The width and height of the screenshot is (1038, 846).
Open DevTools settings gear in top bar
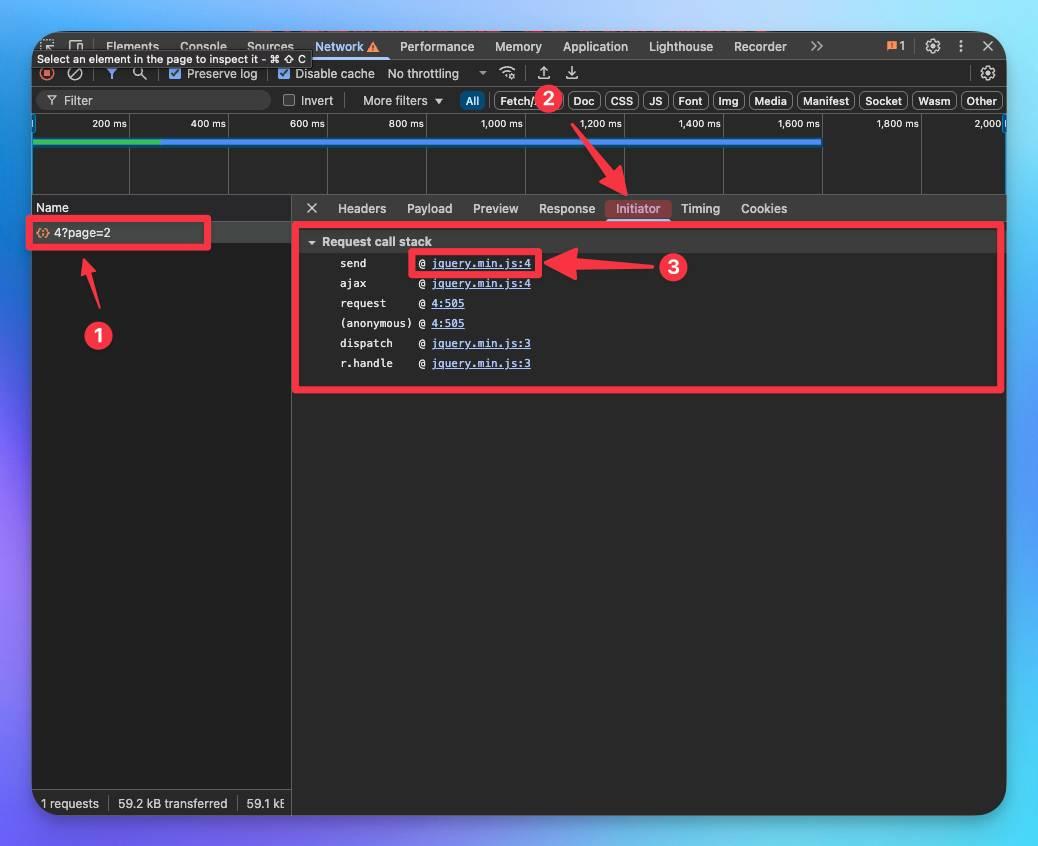933,46
